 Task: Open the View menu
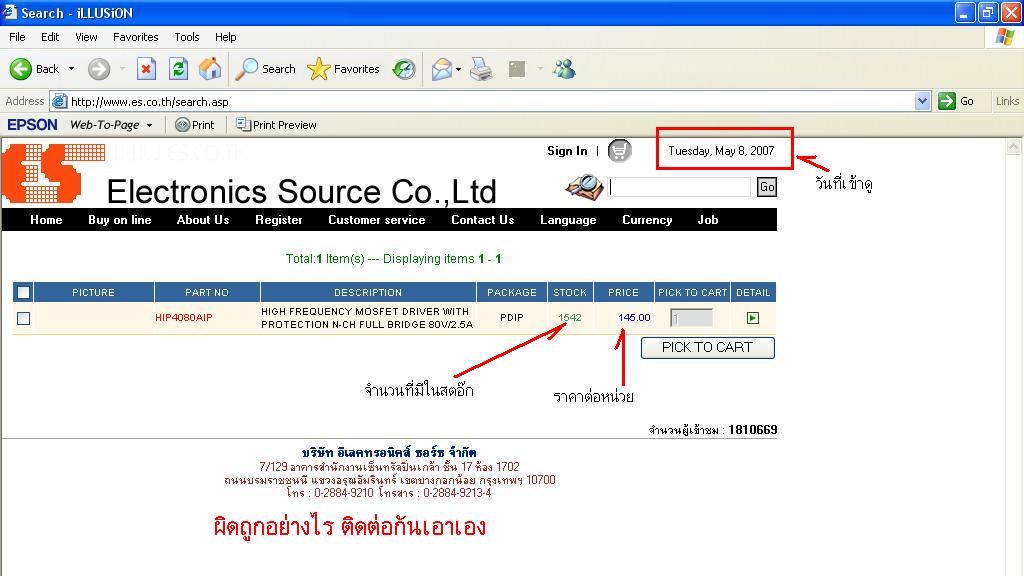coord(86,37)
